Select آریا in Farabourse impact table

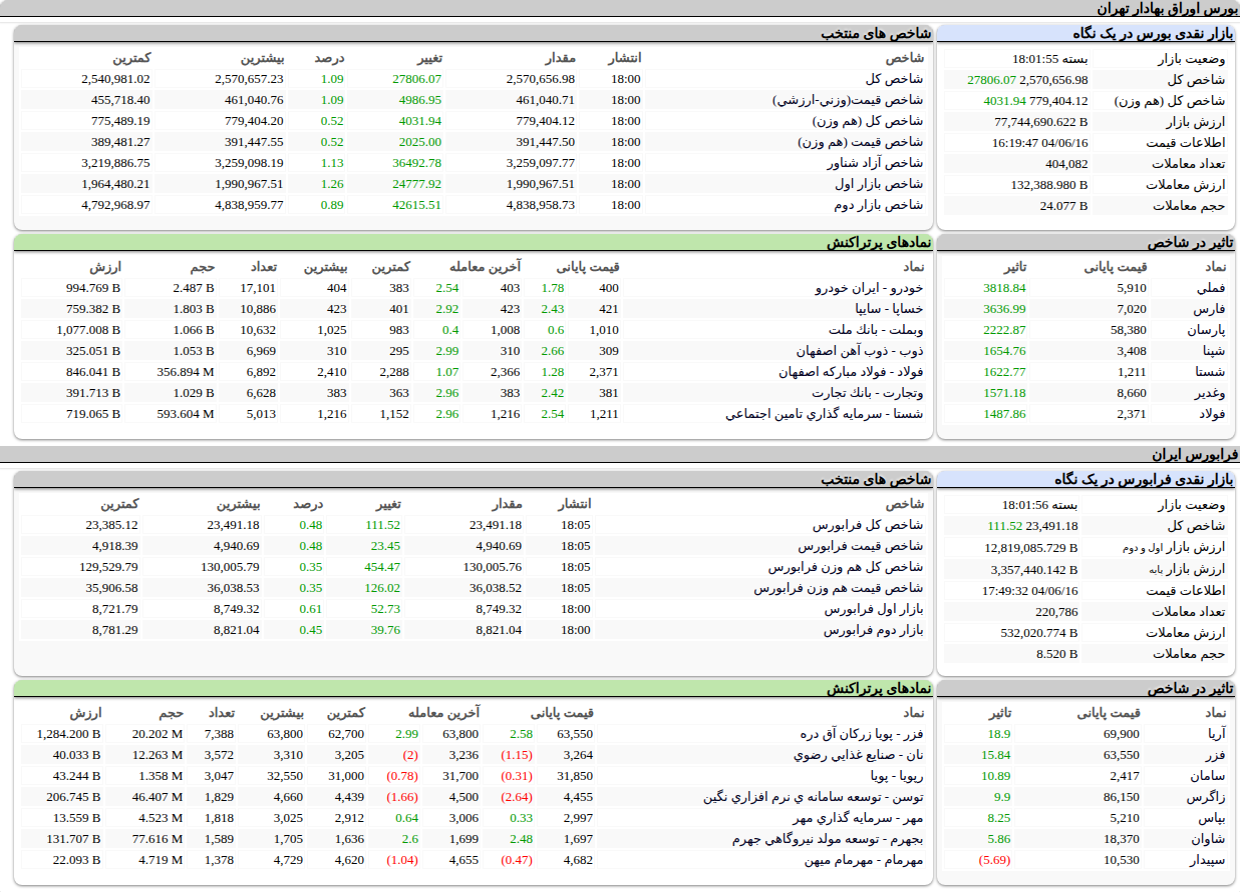click(1216, 734)
